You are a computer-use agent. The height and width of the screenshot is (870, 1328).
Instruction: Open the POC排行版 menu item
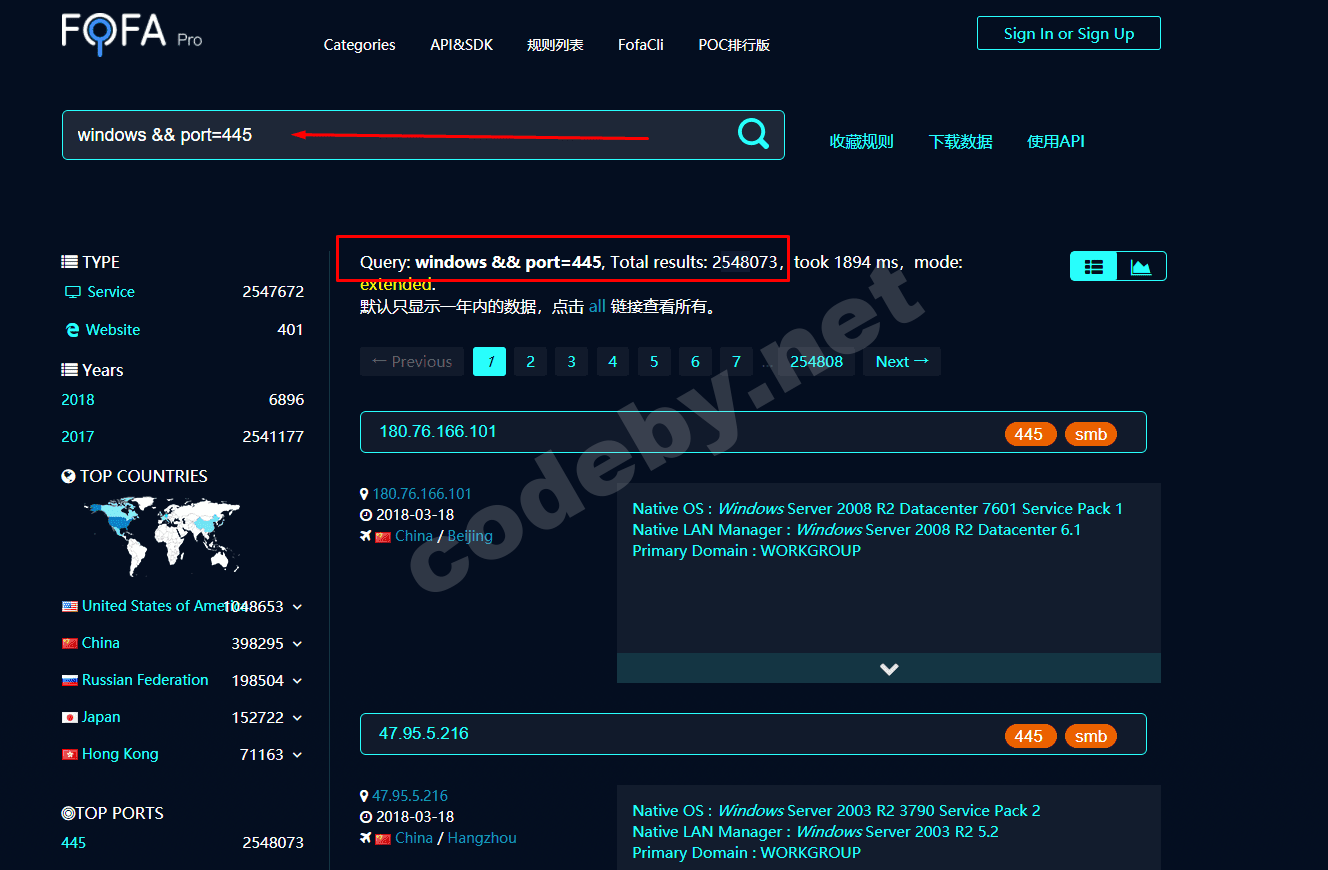tap(734, 45)
